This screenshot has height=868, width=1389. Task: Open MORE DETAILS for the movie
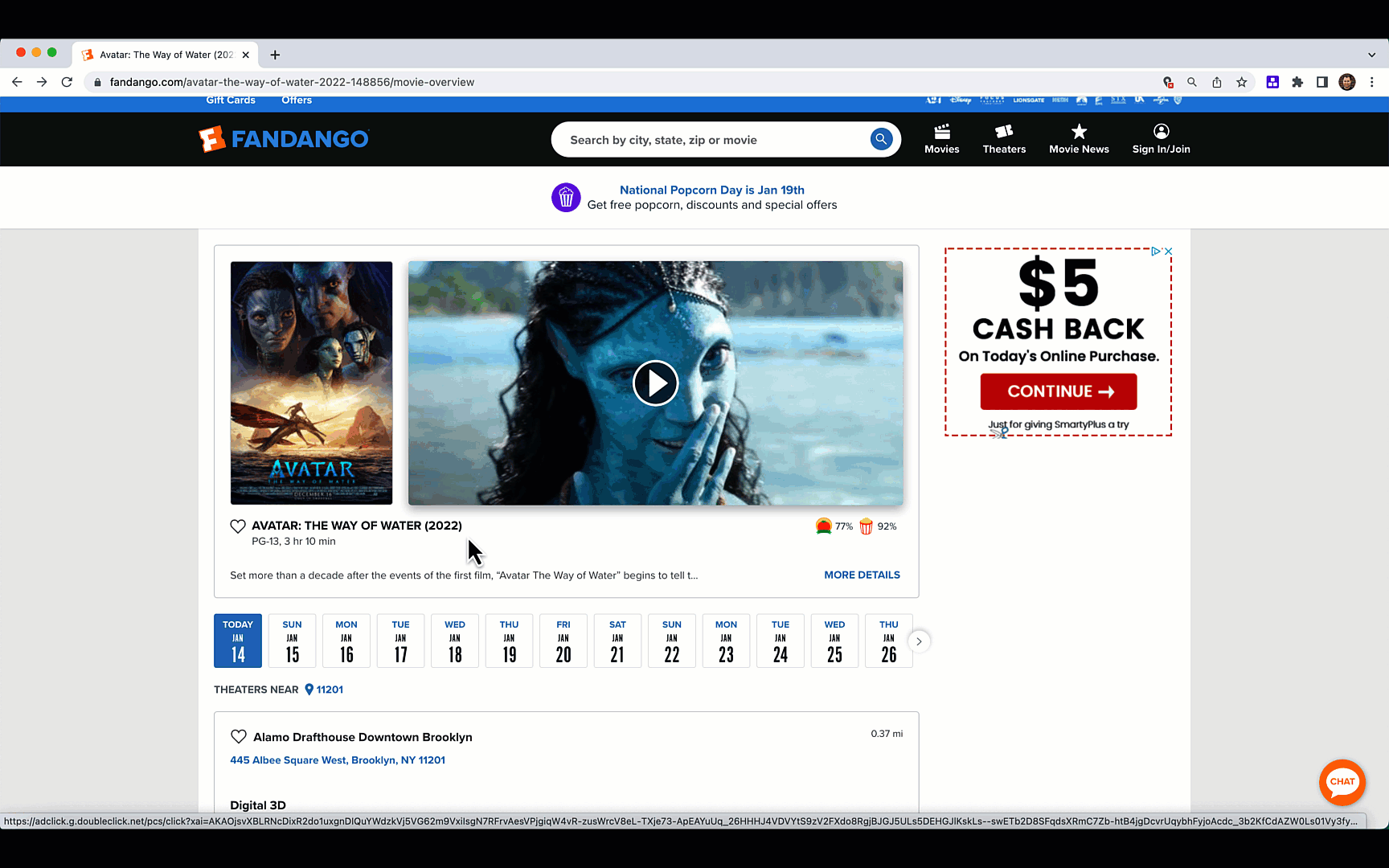point(862,575)
